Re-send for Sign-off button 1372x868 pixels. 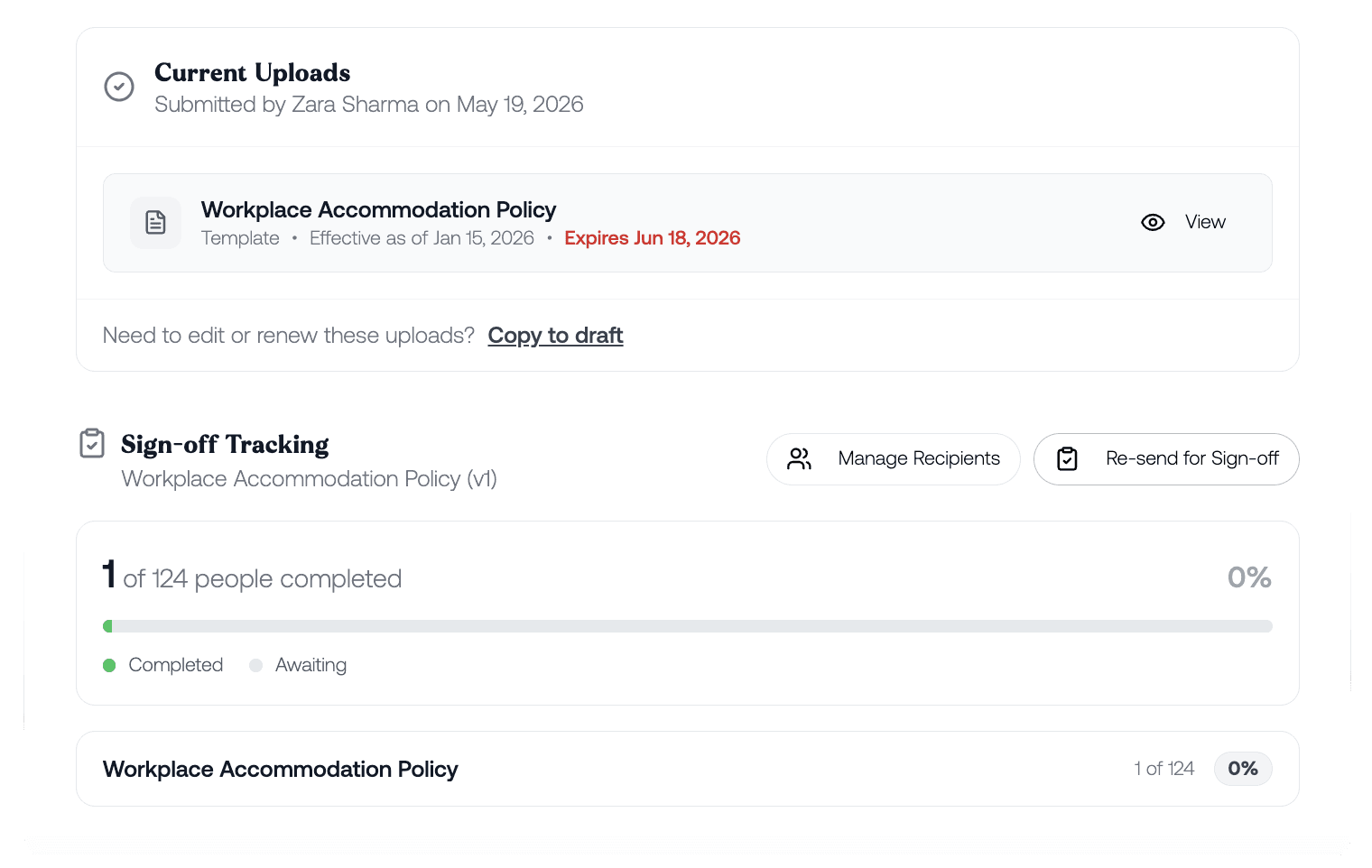tap(1166, 459)
